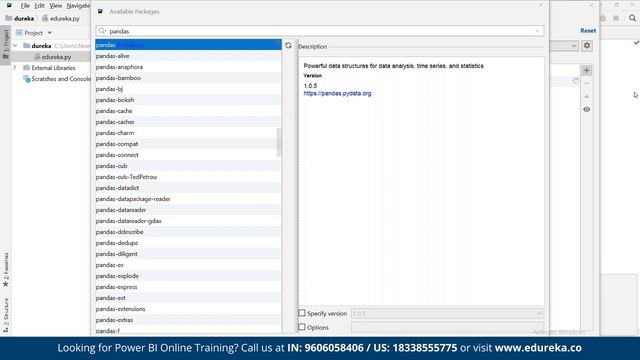
Task: Click the edureka.py file icon in tree
Action: [37, 57]
